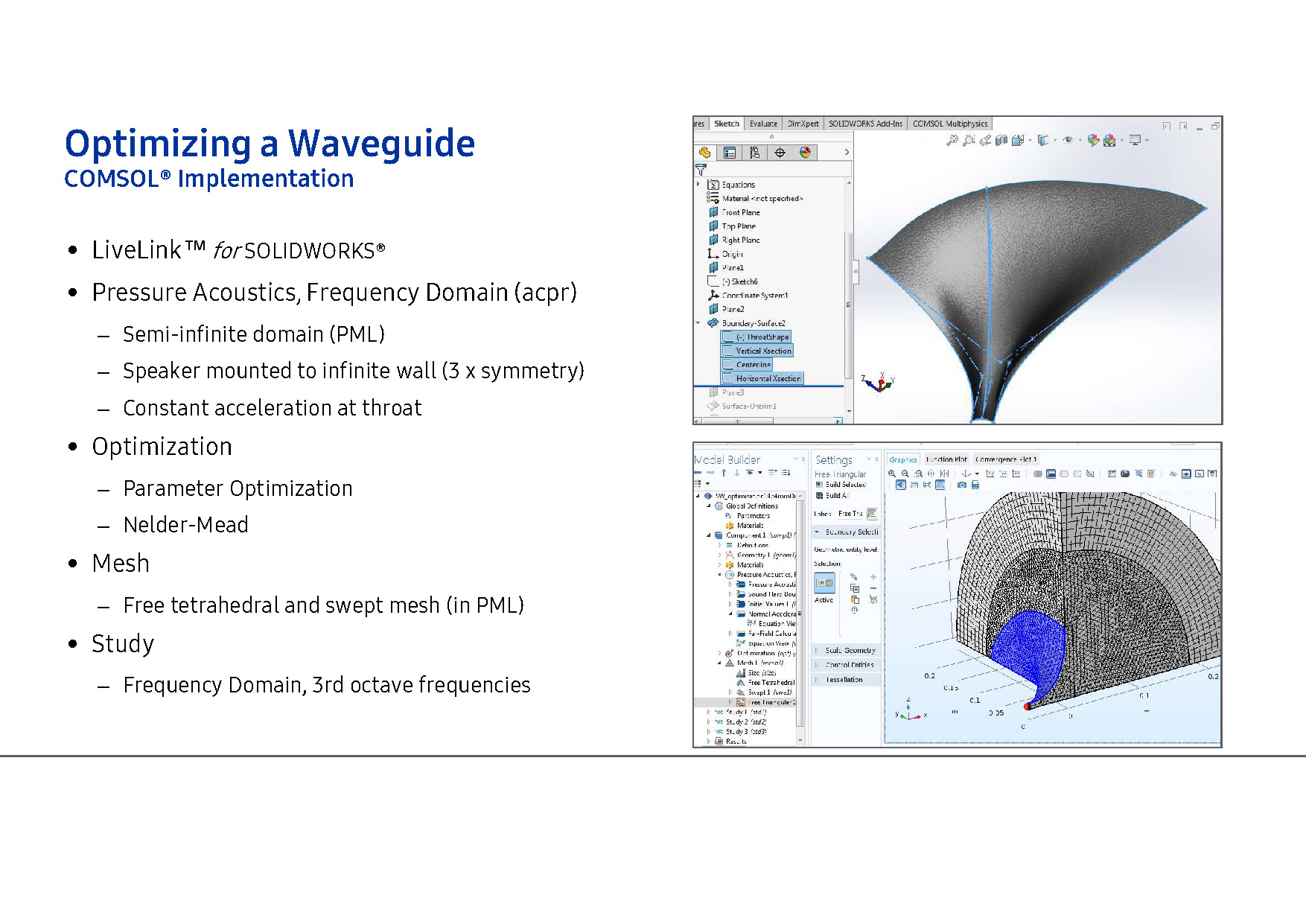The image size is (1306, 924).
Task: Toggle the Active selection on/off button
Action: [x=824, y=583]
